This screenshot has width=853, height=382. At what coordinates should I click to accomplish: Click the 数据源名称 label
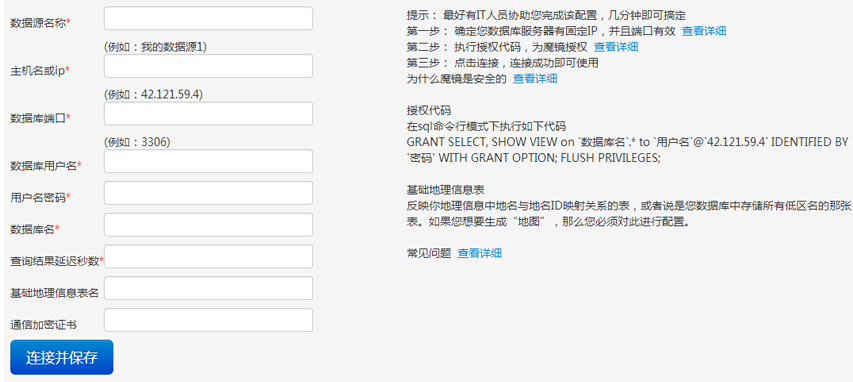pyautogui.click(x=41, y=23)
